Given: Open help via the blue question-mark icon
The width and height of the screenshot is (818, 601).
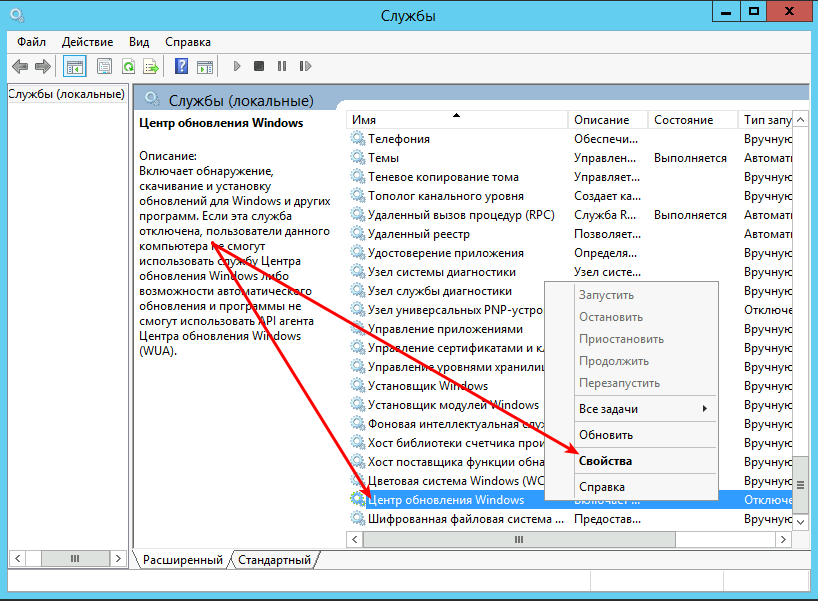Looking at the screenshot, I should pyautogui.click(x=182, y=66).
